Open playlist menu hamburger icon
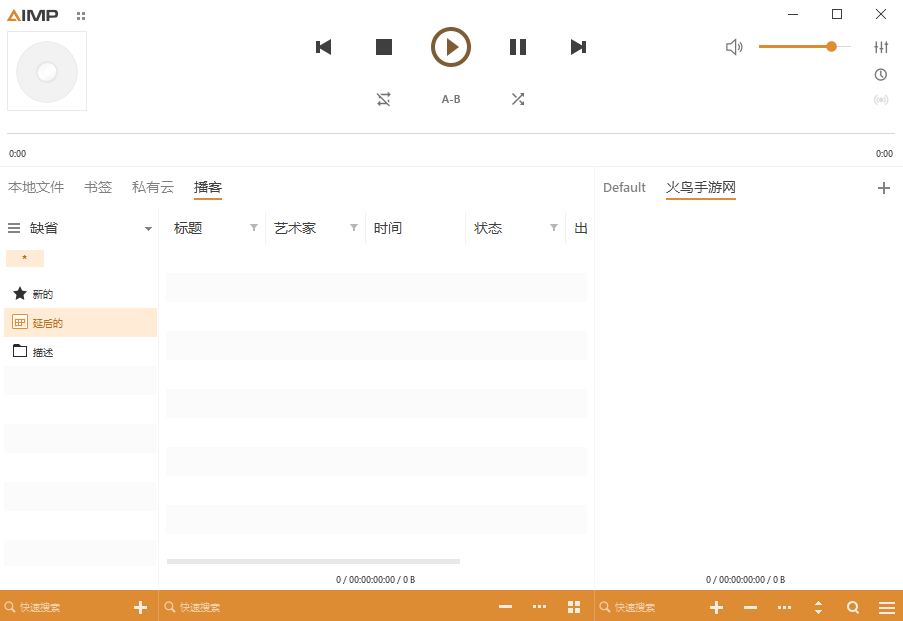 point(887,607)
